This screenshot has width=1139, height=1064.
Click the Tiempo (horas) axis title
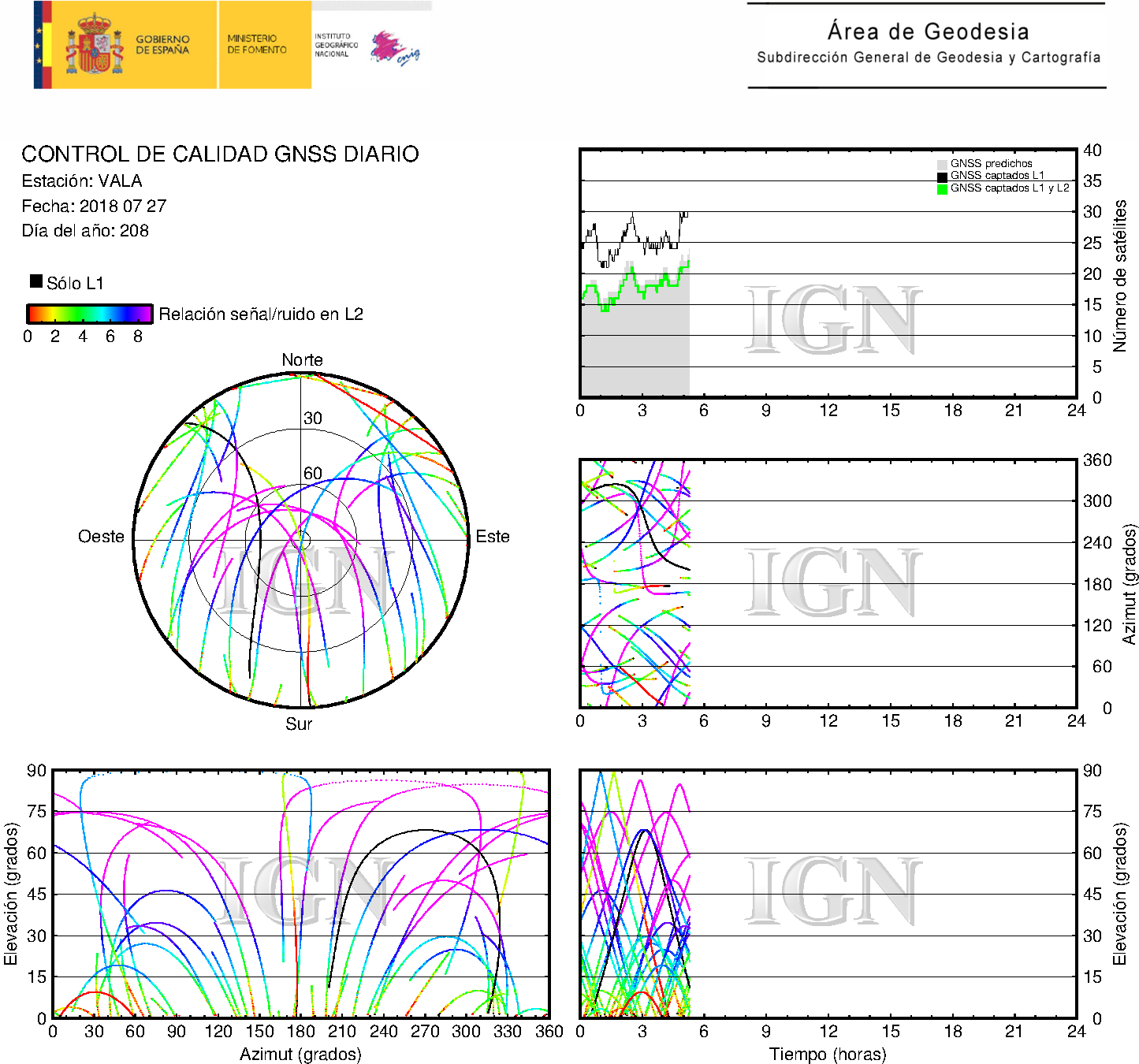tap(828, 1054)
